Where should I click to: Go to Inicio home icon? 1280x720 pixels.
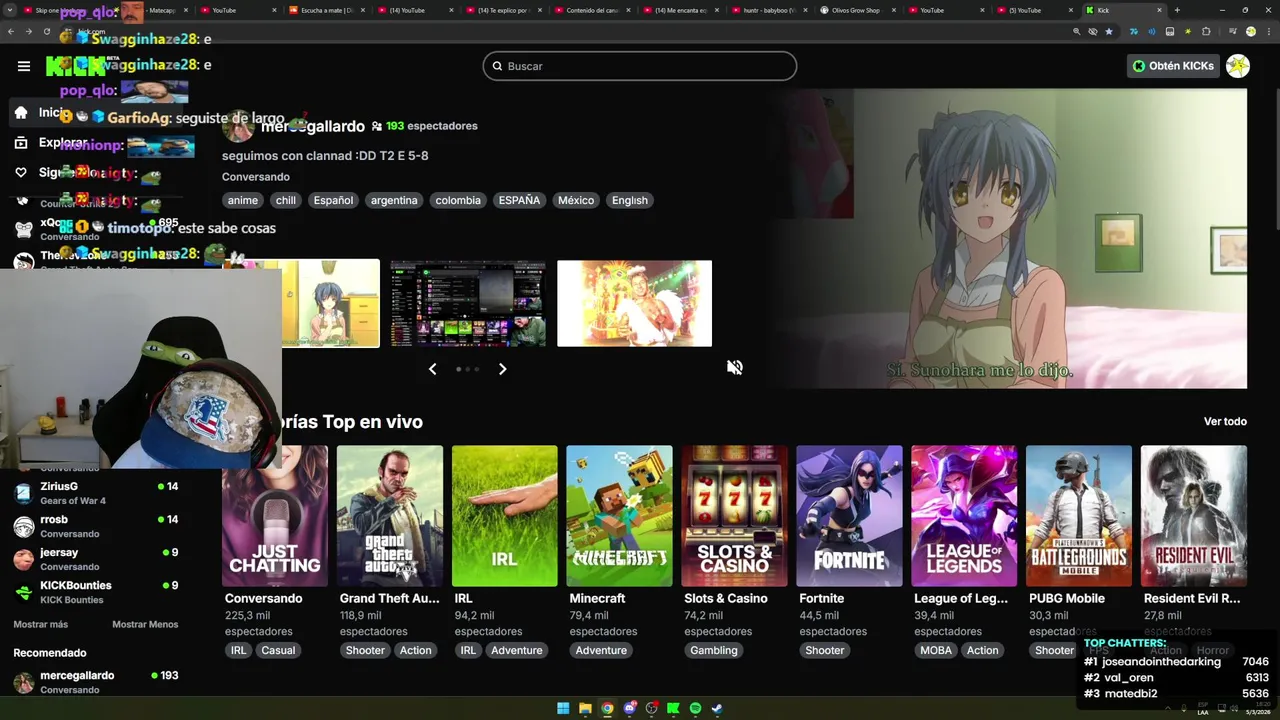click(21, 113)
